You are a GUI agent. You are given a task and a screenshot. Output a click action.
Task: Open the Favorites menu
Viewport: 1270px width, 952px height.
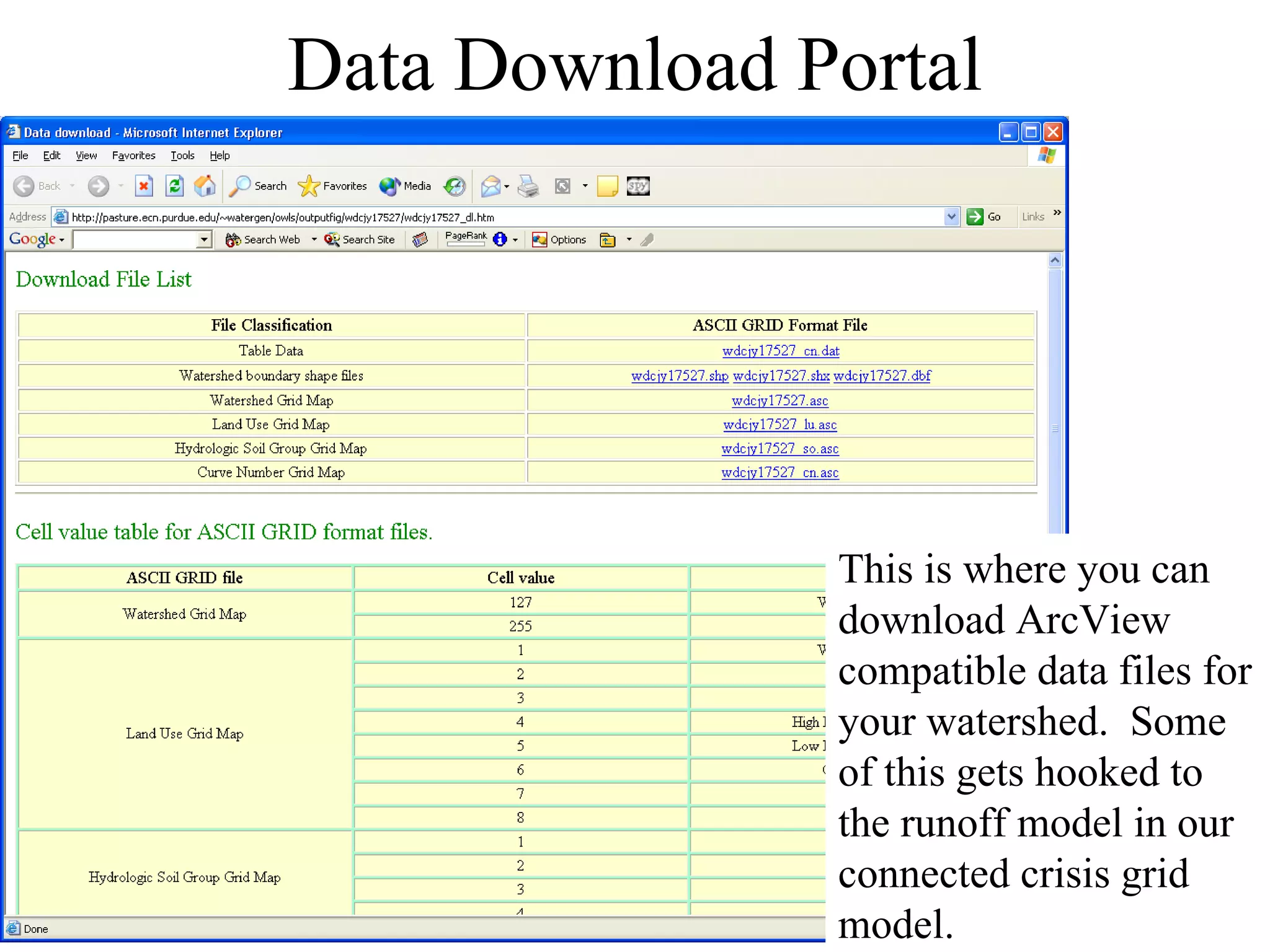pyautogui.click(x=133, y=156)
